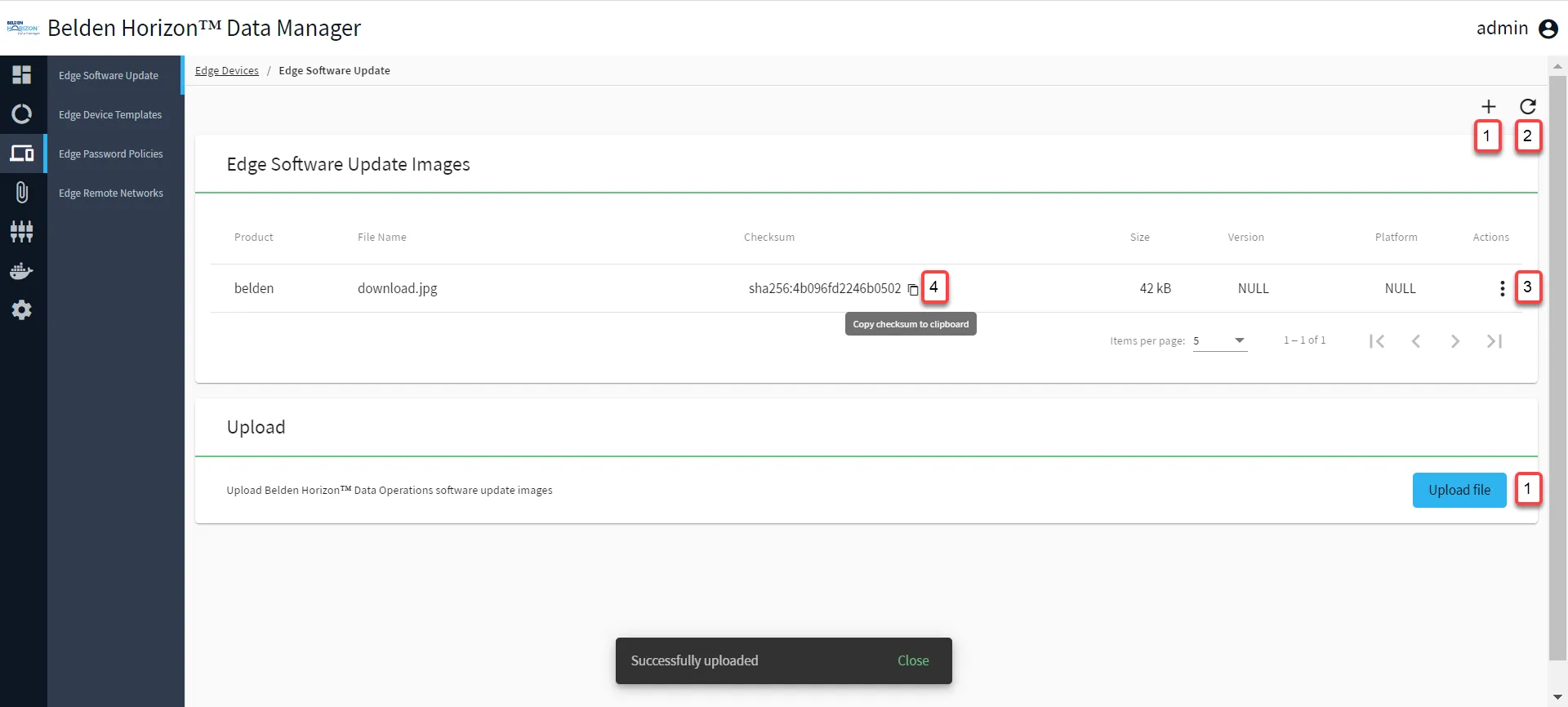This screenshot has height=707, width=1568.
Task: Click the Size column header
Action: [x=1140, y=238]
